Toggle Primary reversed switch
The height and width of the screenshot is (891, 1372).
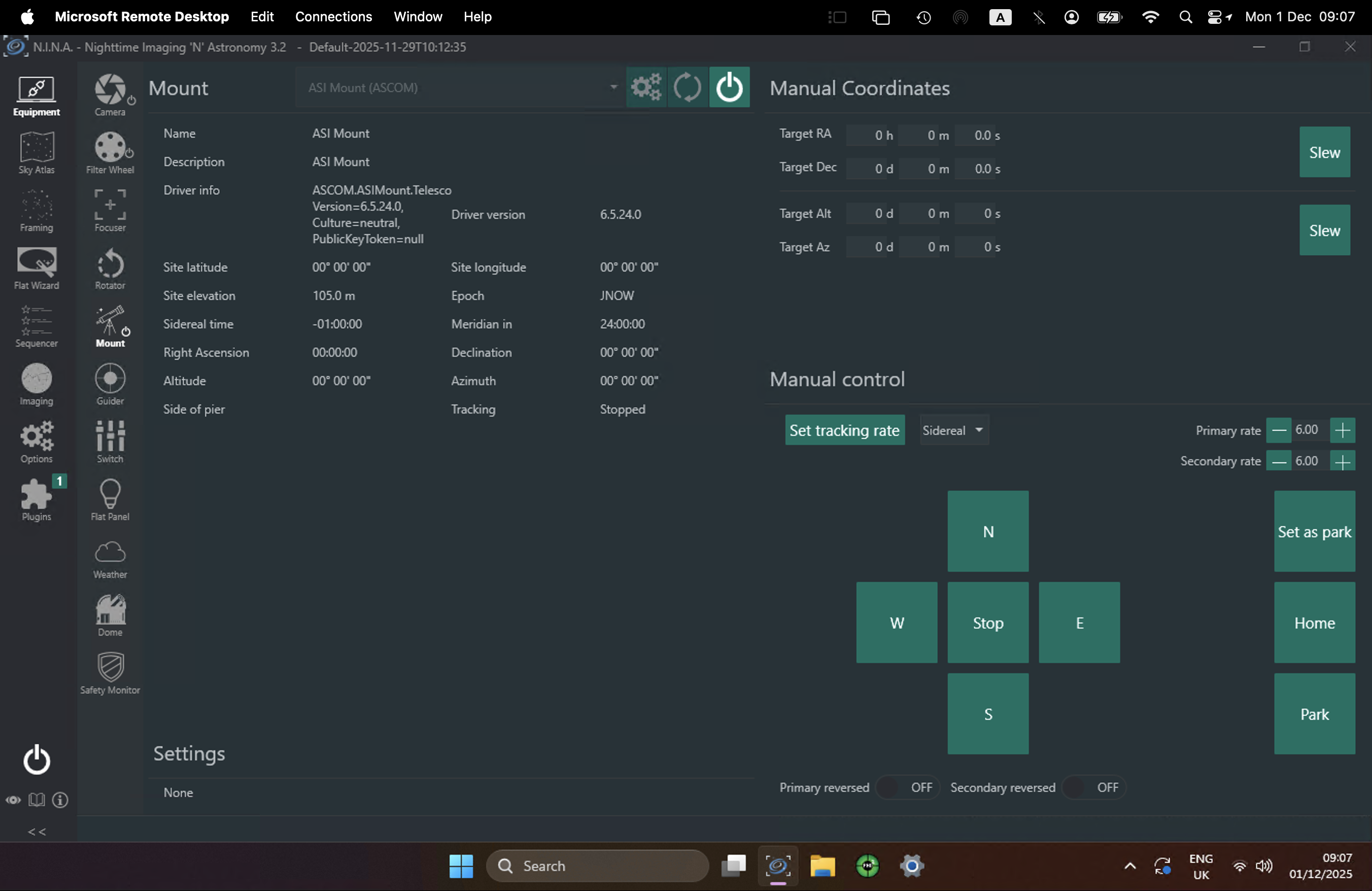tap(907, 787)
